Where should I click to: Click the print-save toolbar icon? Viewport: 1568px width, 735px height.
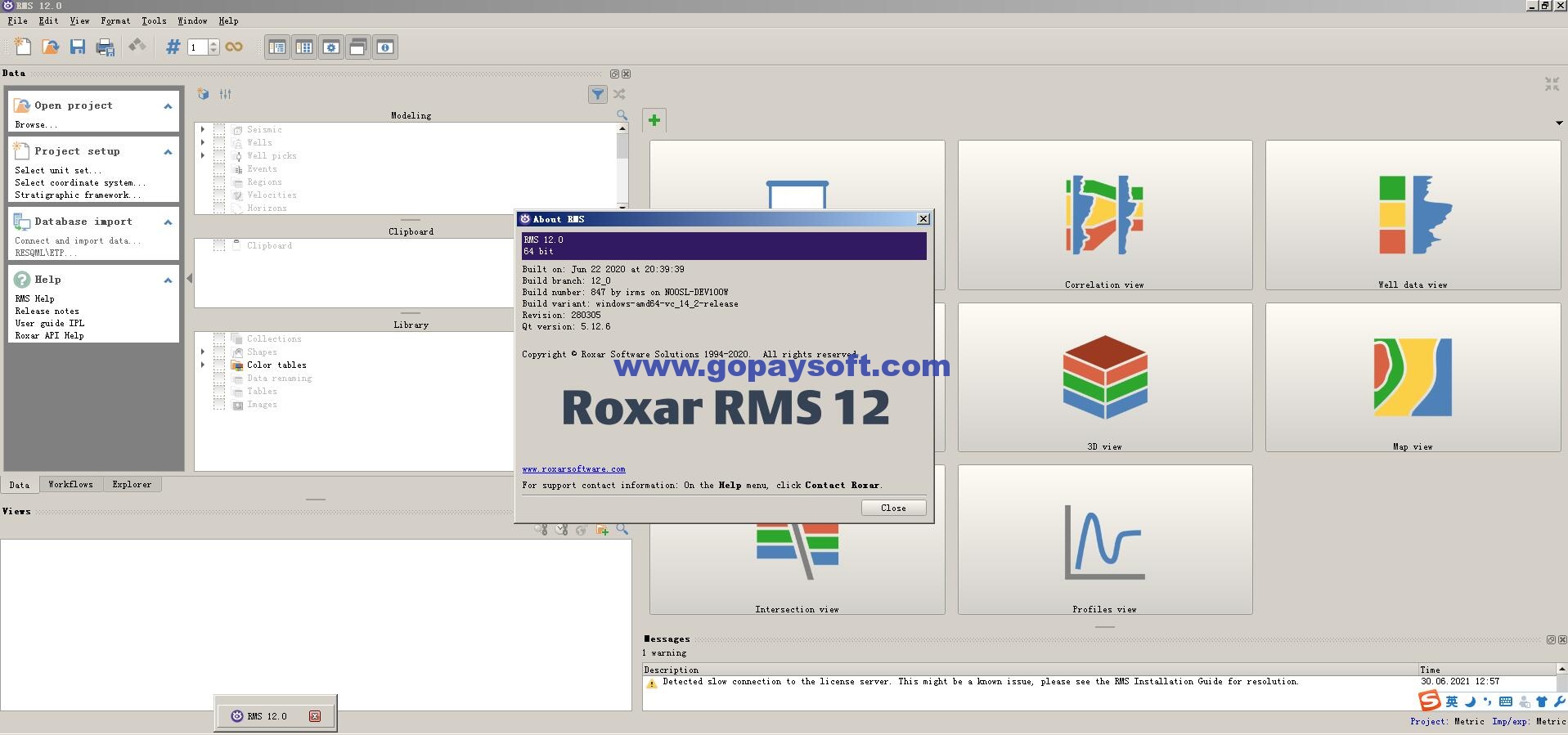coord(105,47)
